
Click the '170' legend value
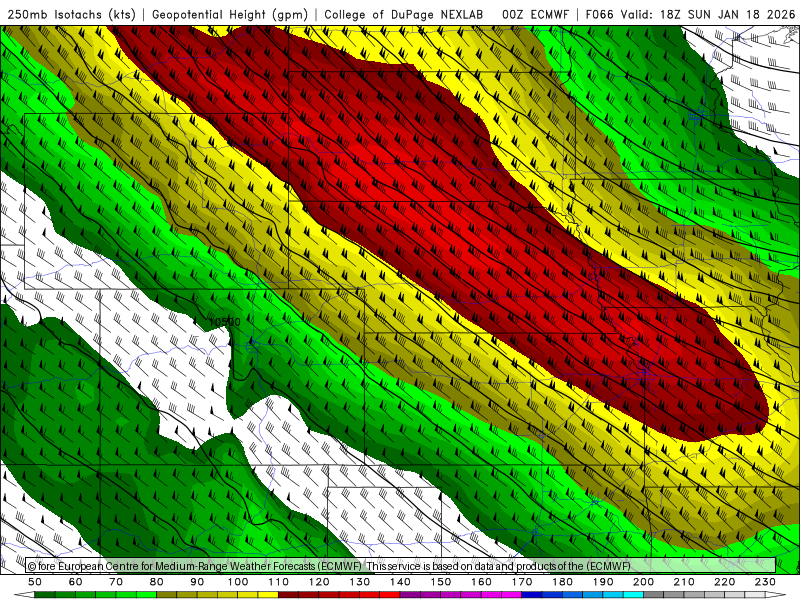(521, 582)
